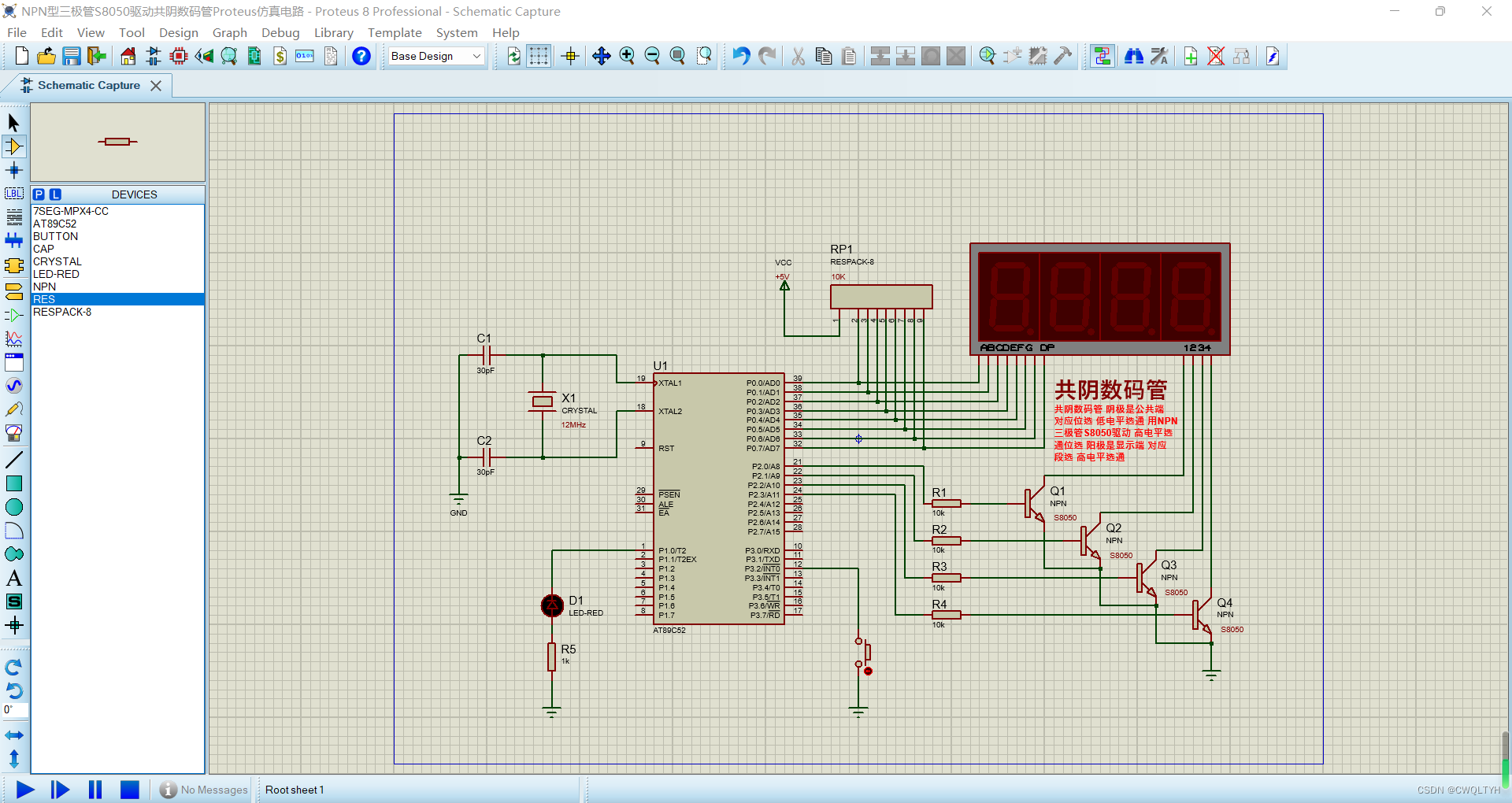Play the simulation
This screenshot has height=803, width=1512.
[25, 790]
